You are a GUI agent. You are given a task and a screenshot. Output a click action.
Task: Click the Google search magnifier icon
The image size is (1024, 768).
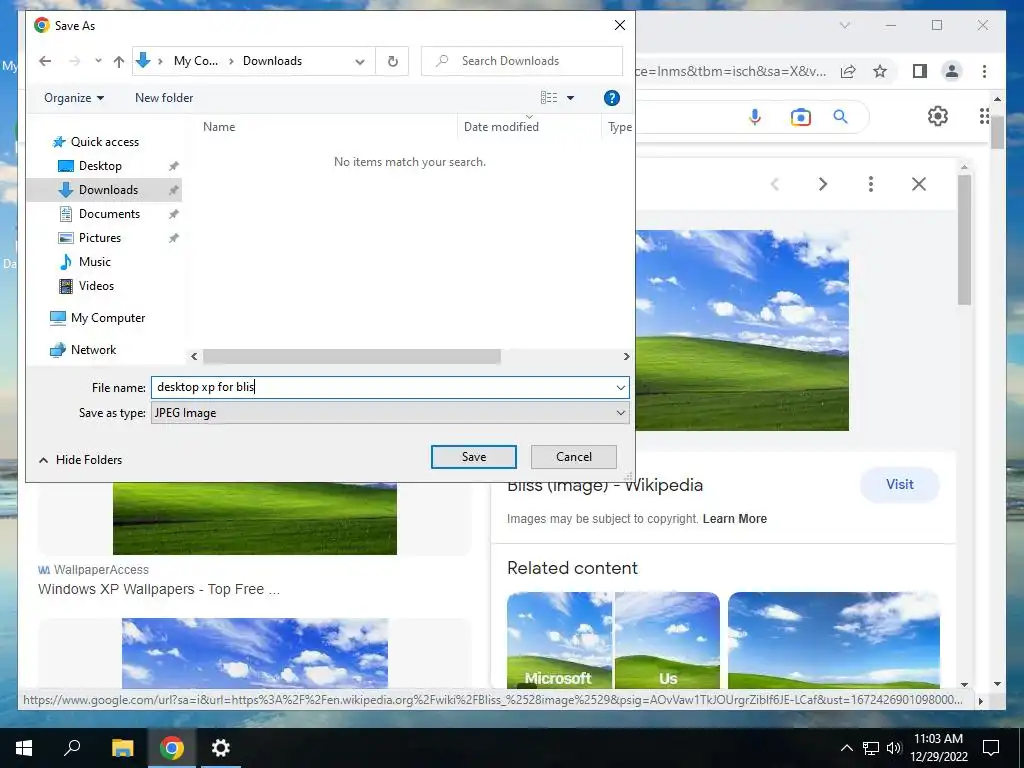840,117
